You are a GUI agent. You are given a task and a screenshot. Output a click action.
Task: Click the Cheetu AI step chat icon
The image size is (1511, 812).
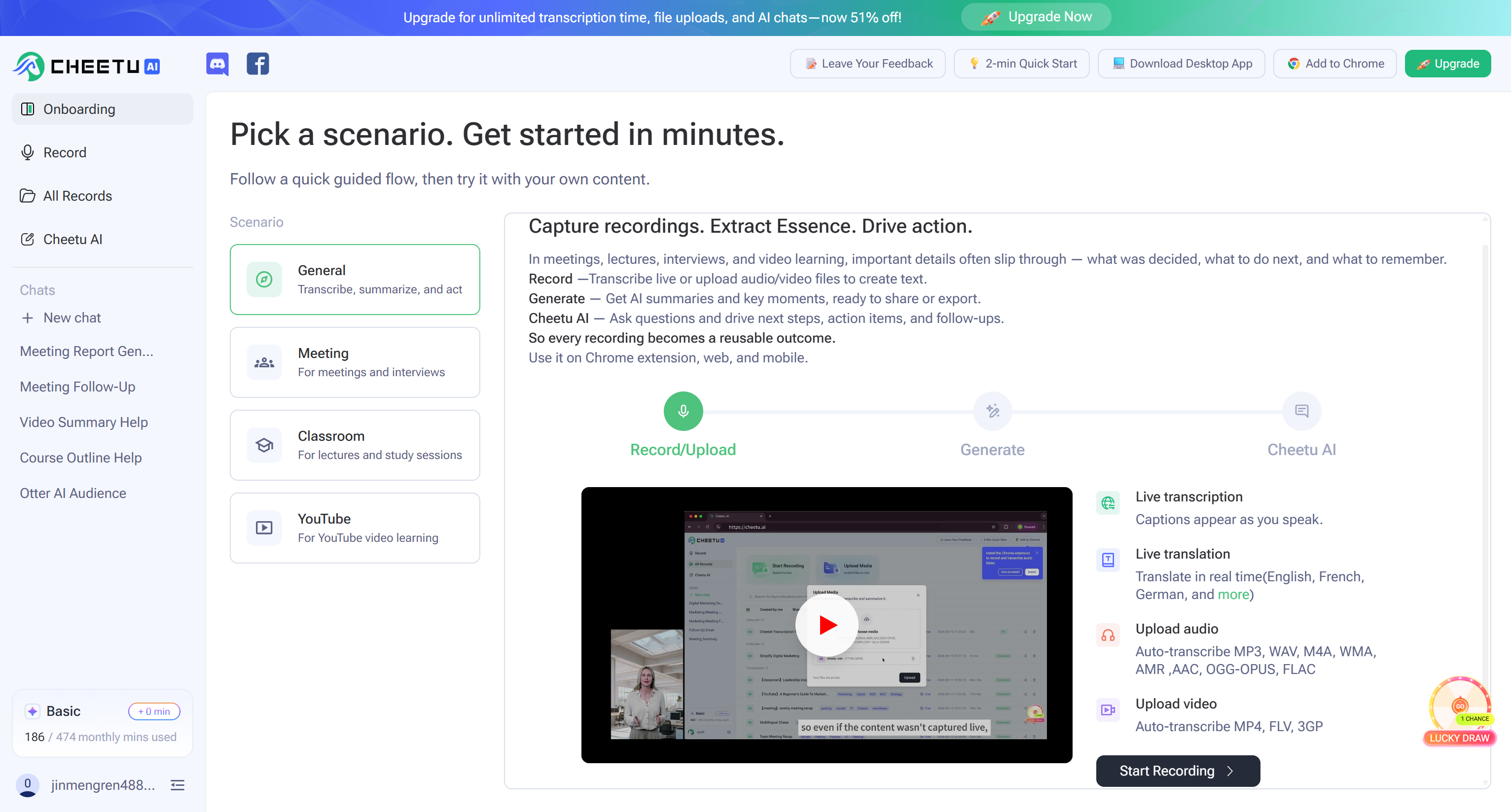pos(1301,411)
